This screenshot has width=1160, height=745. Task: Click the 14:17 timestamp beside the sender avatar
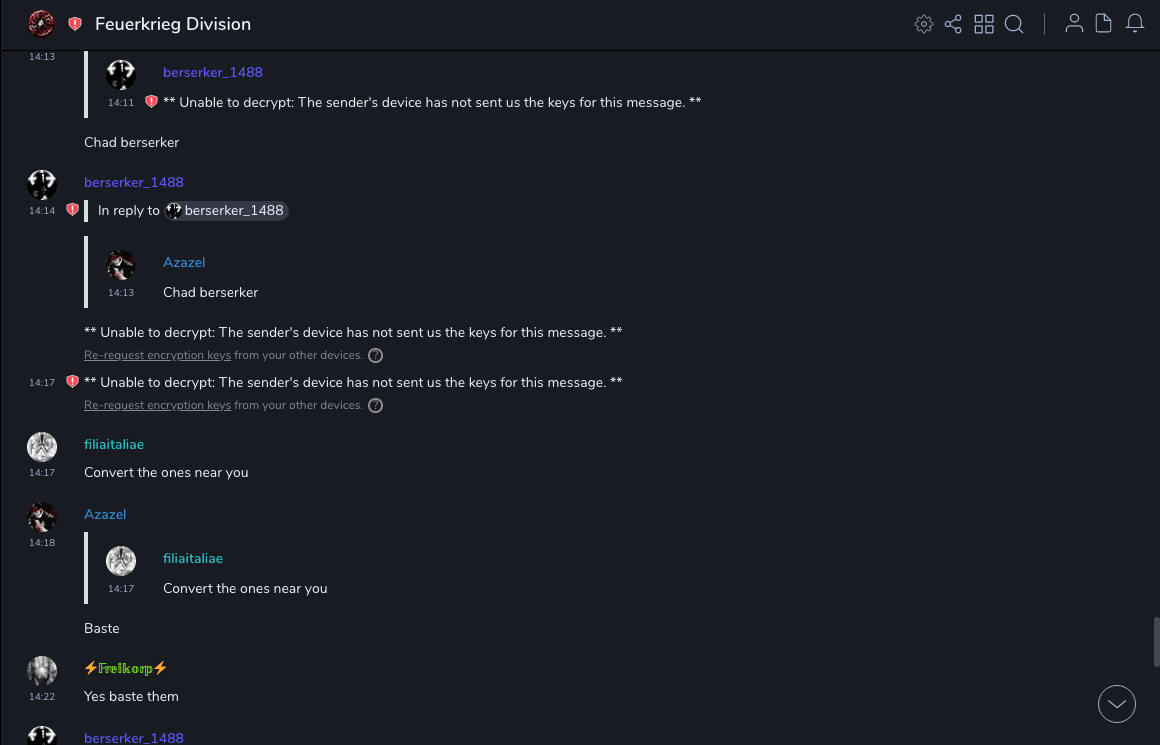tap(42, 472)
